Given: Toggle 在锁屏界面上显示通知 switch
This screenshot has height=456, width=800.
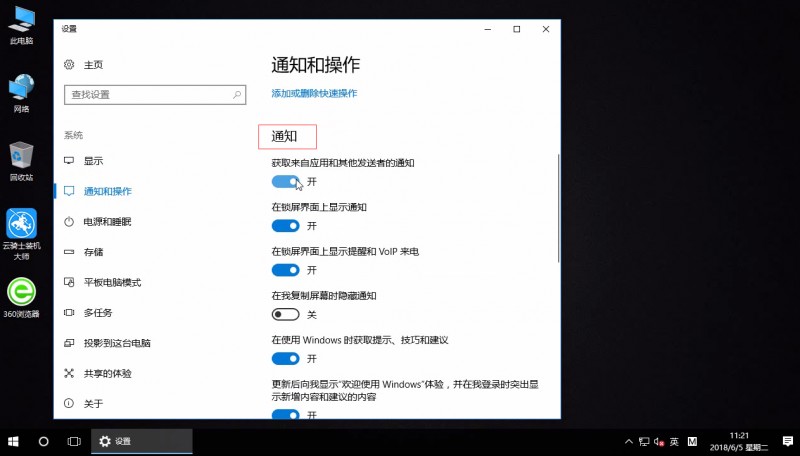Looking at the screenshot, I should click(285, 225).
